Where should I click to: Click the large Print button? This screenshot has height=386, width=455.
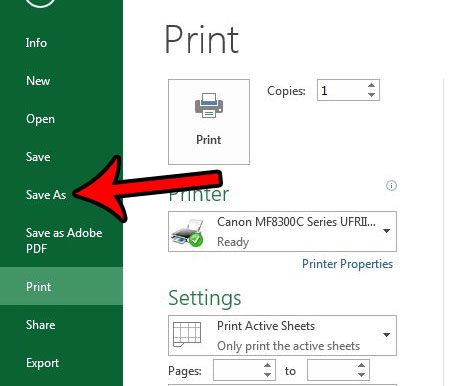coord(209,122)
